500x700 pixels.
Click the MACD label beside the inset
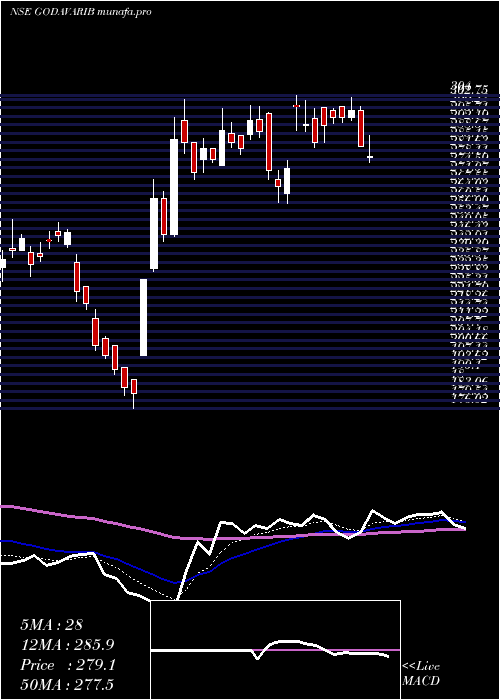click(x=421, y=681)
